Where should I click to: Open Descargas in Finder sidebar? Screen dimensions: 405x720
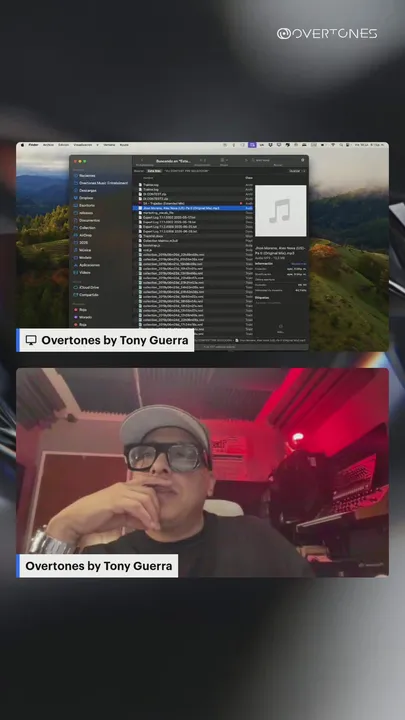(x=85, y=191)
